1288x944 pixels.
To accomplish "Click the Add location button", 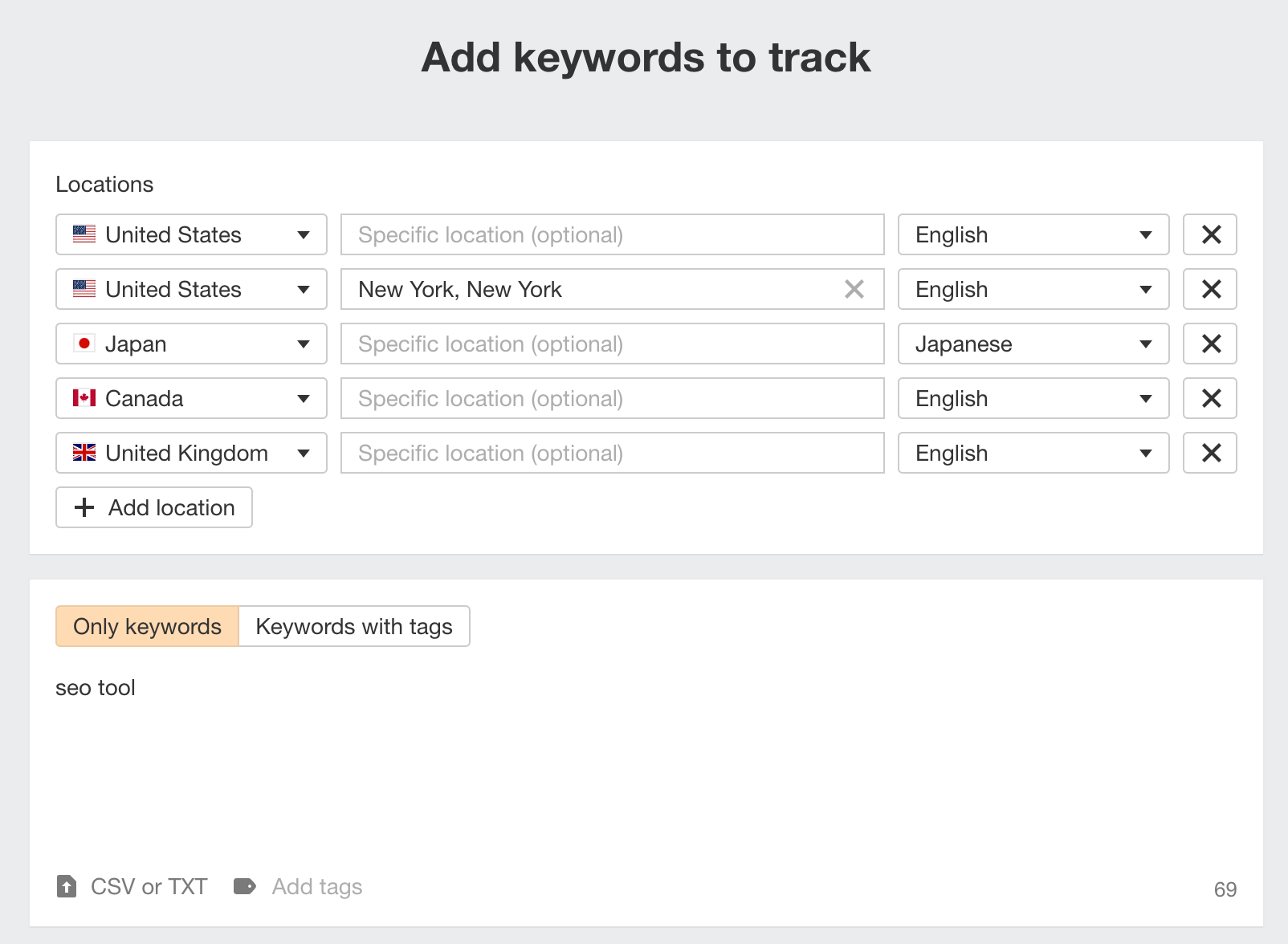I will point(153,507).
